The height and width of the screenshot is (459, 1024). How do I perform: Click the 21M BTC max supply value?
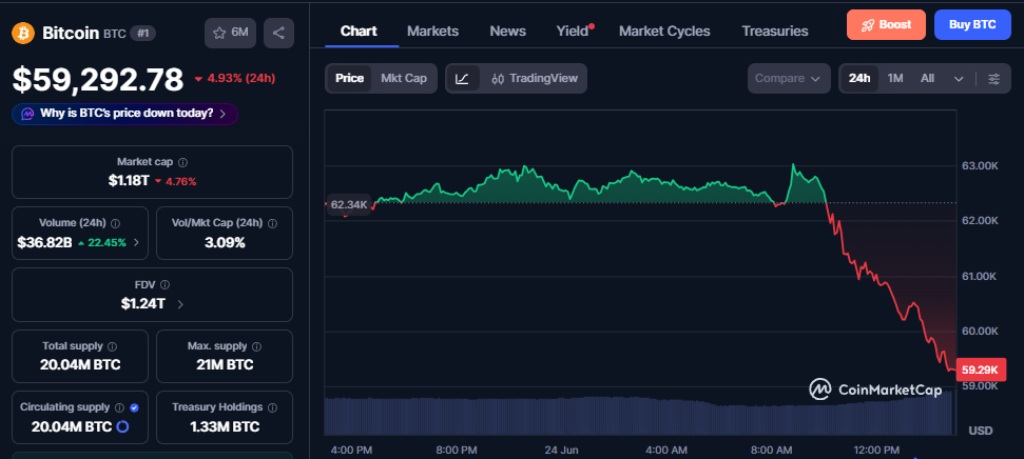tap(224, 365)
